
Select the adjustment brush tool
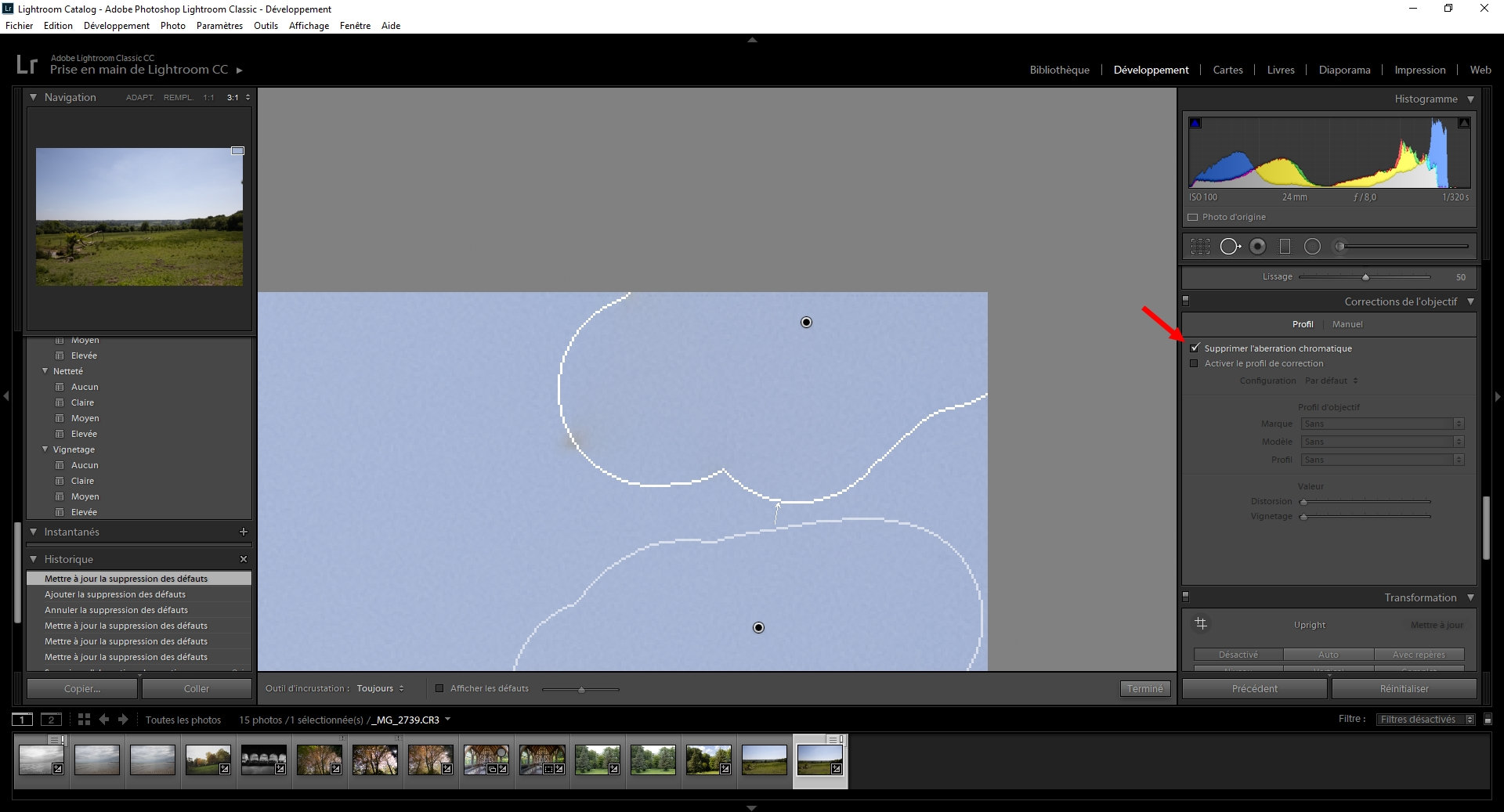tap(1340, 247)
